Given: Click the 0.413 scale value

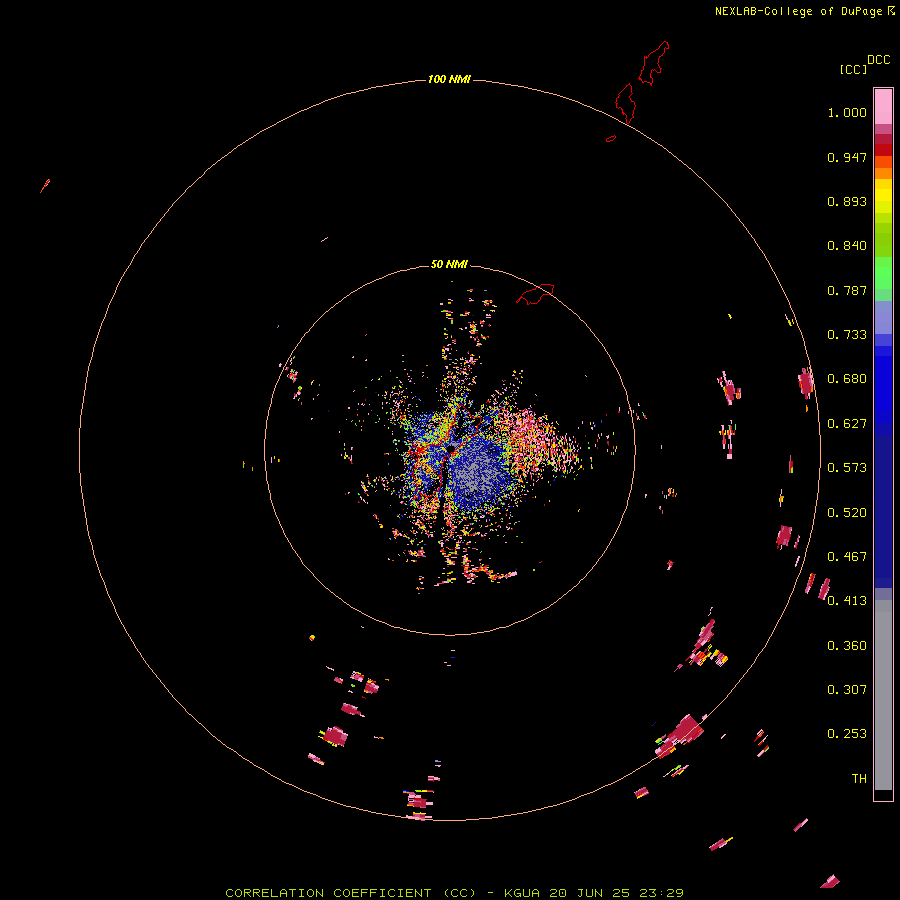Looking at the screenshot, I should (847, 601).
